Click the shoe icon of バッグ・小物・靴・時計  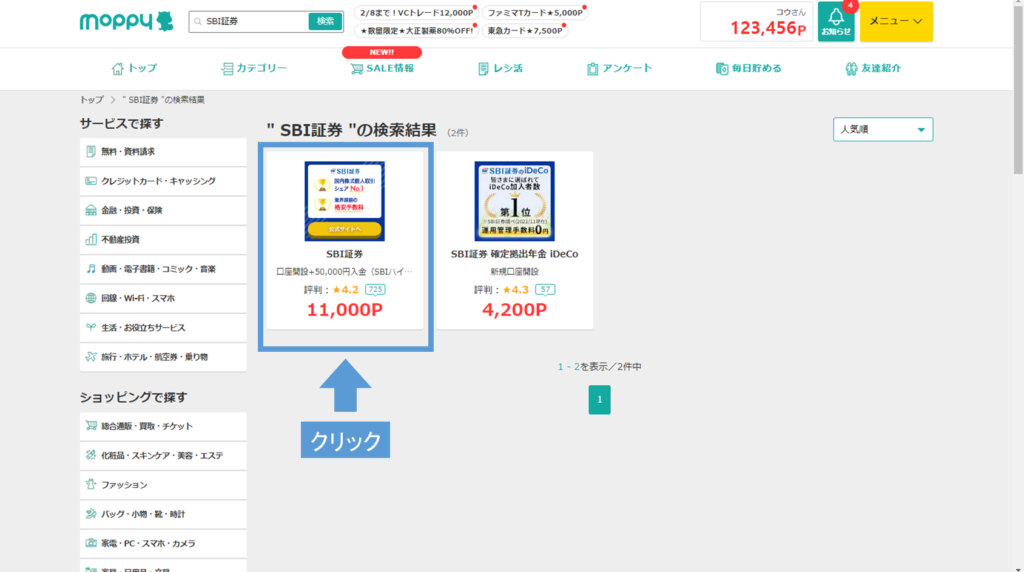pyautogui.click(x=91, y=514)
